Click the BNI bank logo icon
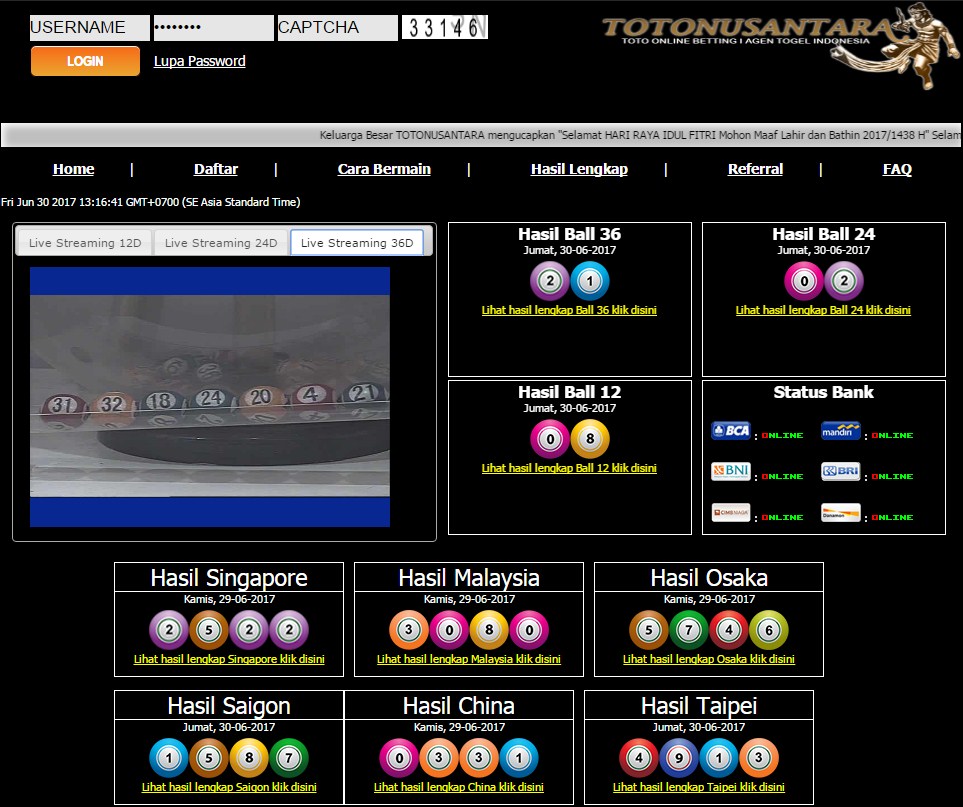The height and width of the screenshot is (807, 963). pyautogui.click(x=731, y=472)
